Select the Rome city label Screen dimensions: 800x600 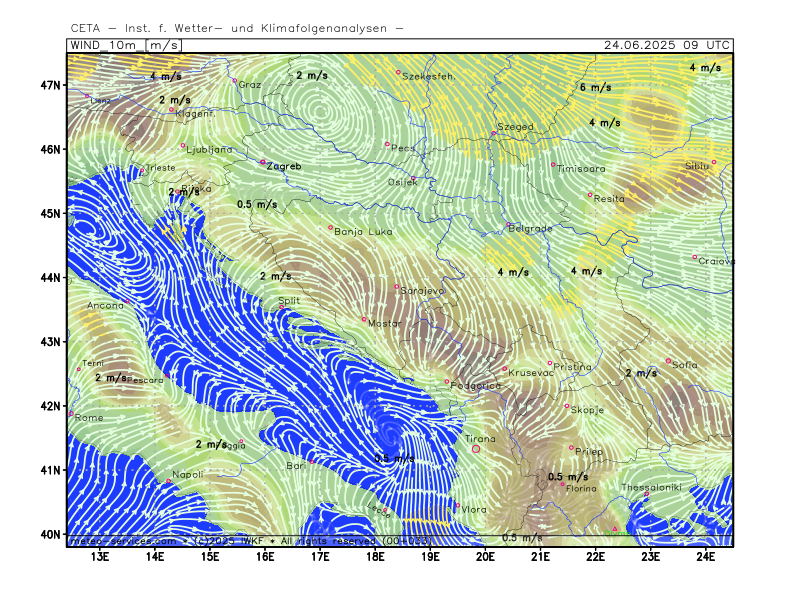[89, 418]
